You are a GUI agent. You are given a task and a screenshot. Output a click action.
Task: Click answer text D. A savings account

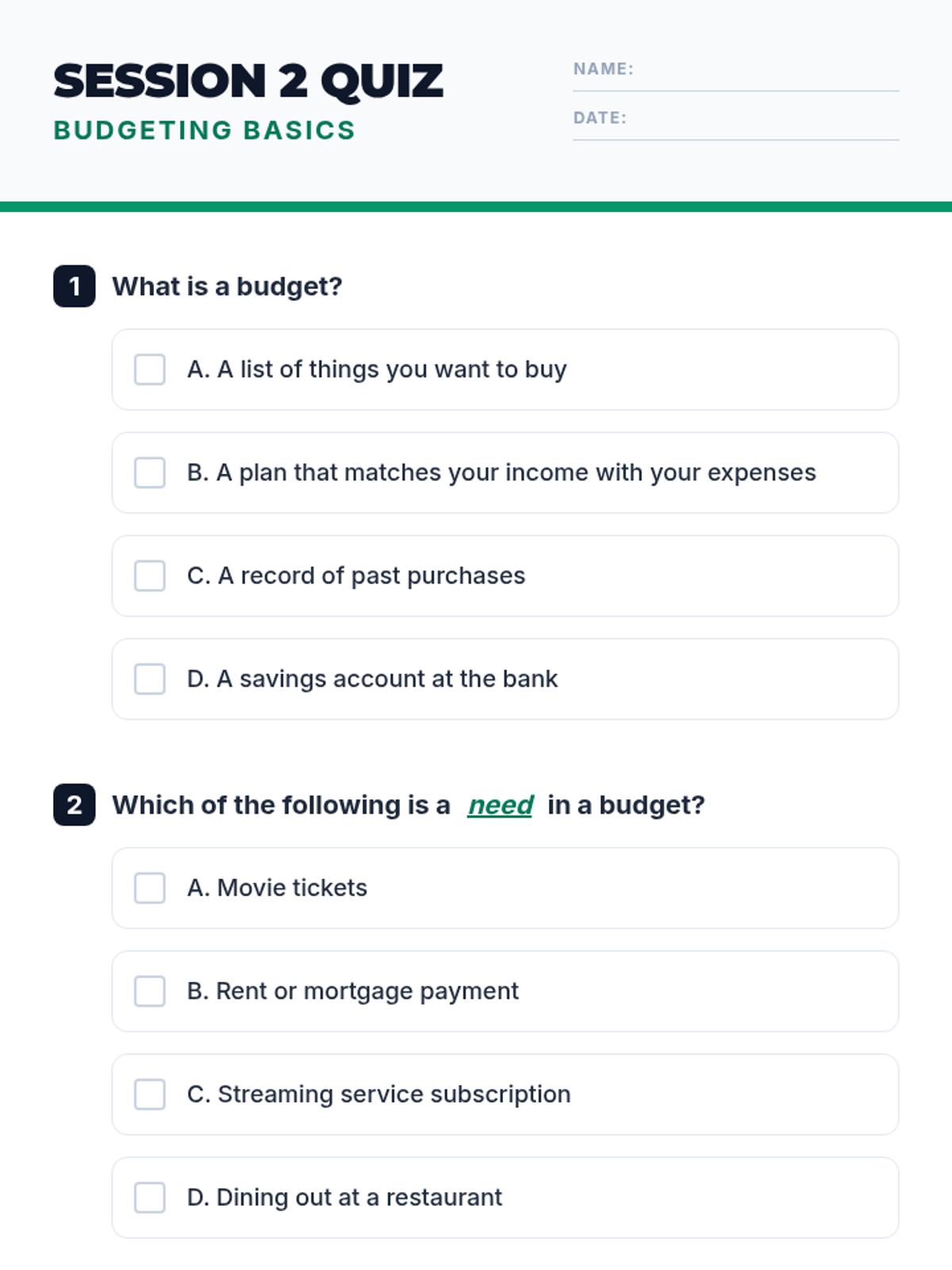point(372,679)
